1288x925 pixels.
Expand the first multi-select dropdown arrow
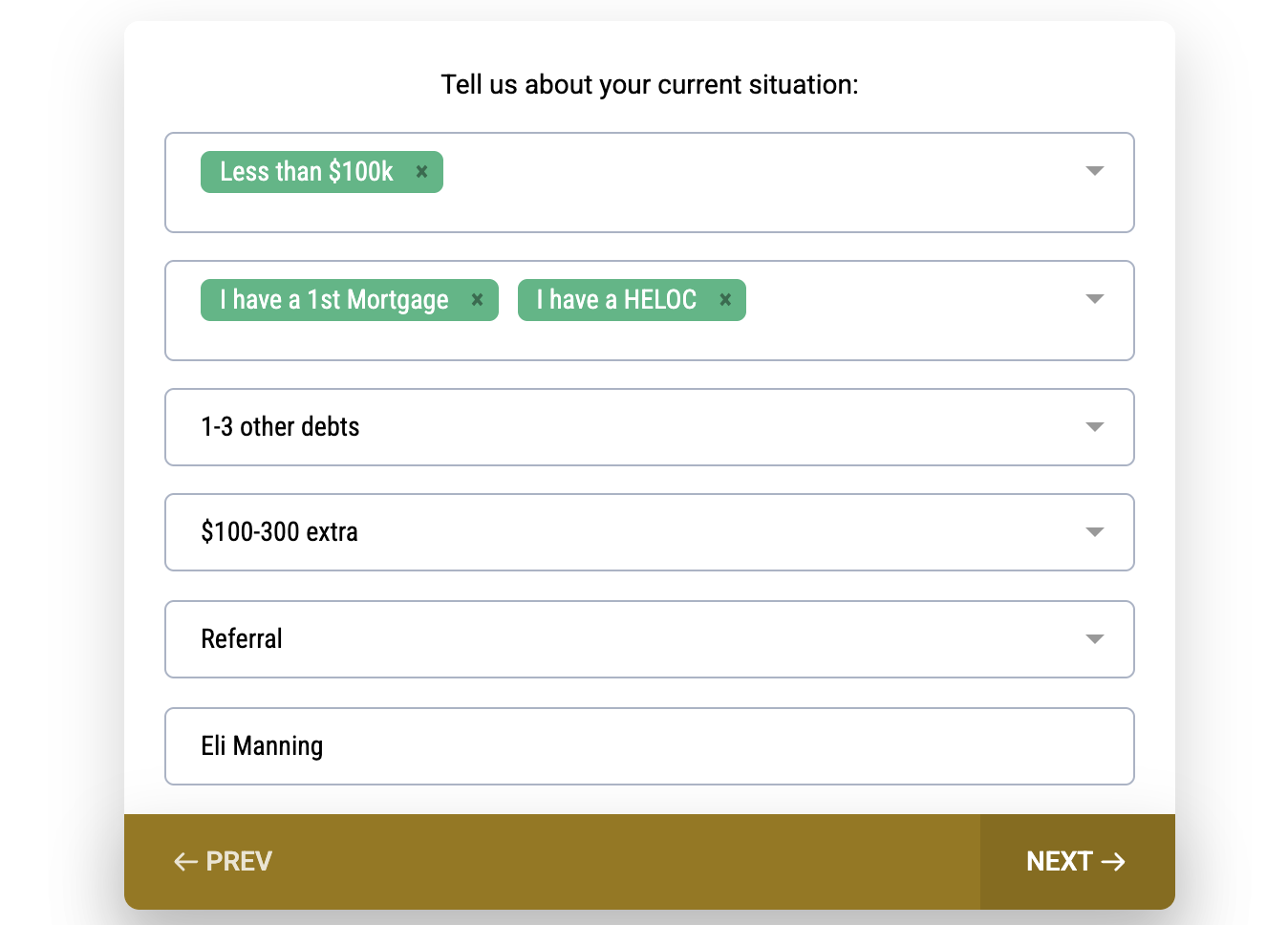(x=1095, y=171)
